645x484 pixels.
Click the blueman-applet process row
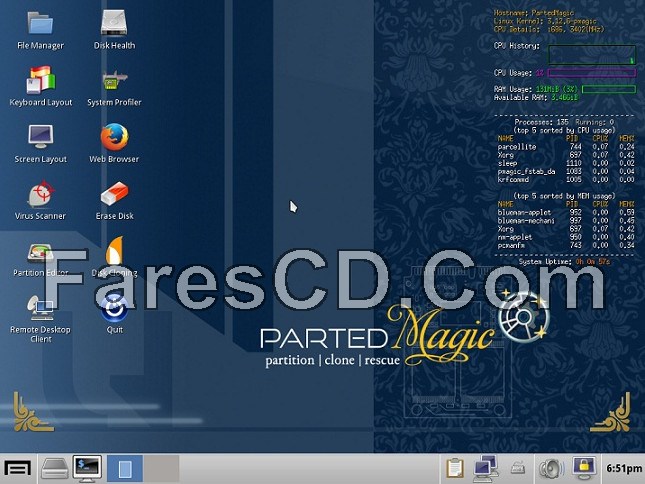[x=566, y=213]
